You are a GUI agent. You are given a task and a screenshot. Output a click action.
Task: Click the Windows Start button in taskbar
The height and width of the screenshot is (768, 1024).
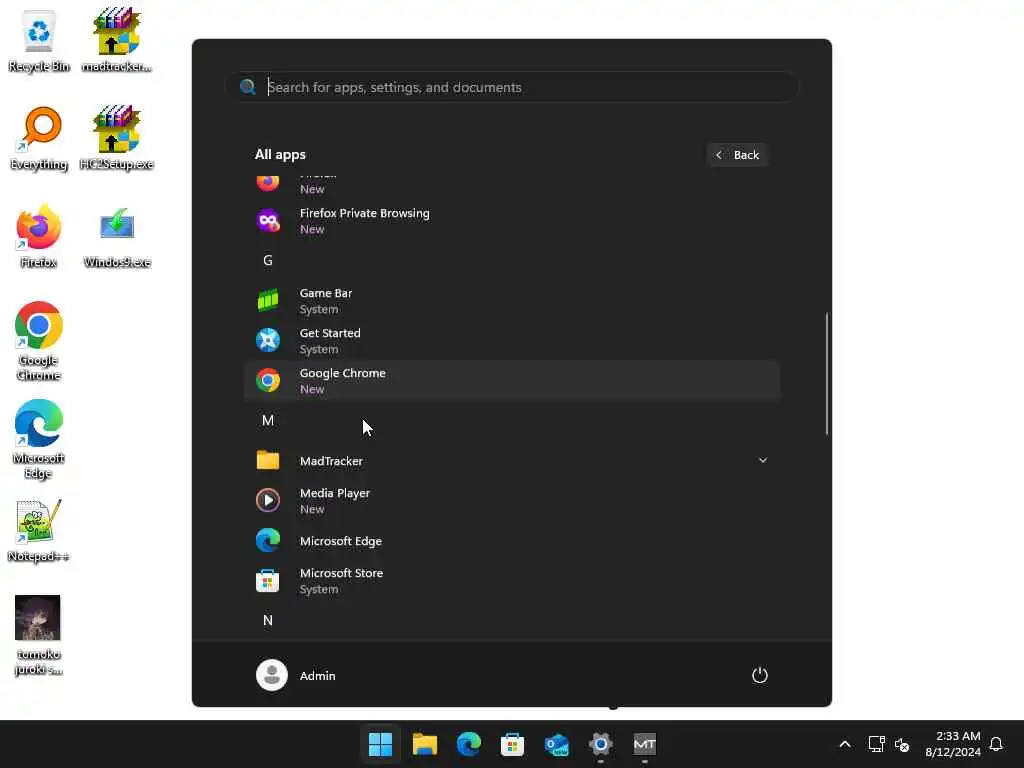click(x=380, y=744)
